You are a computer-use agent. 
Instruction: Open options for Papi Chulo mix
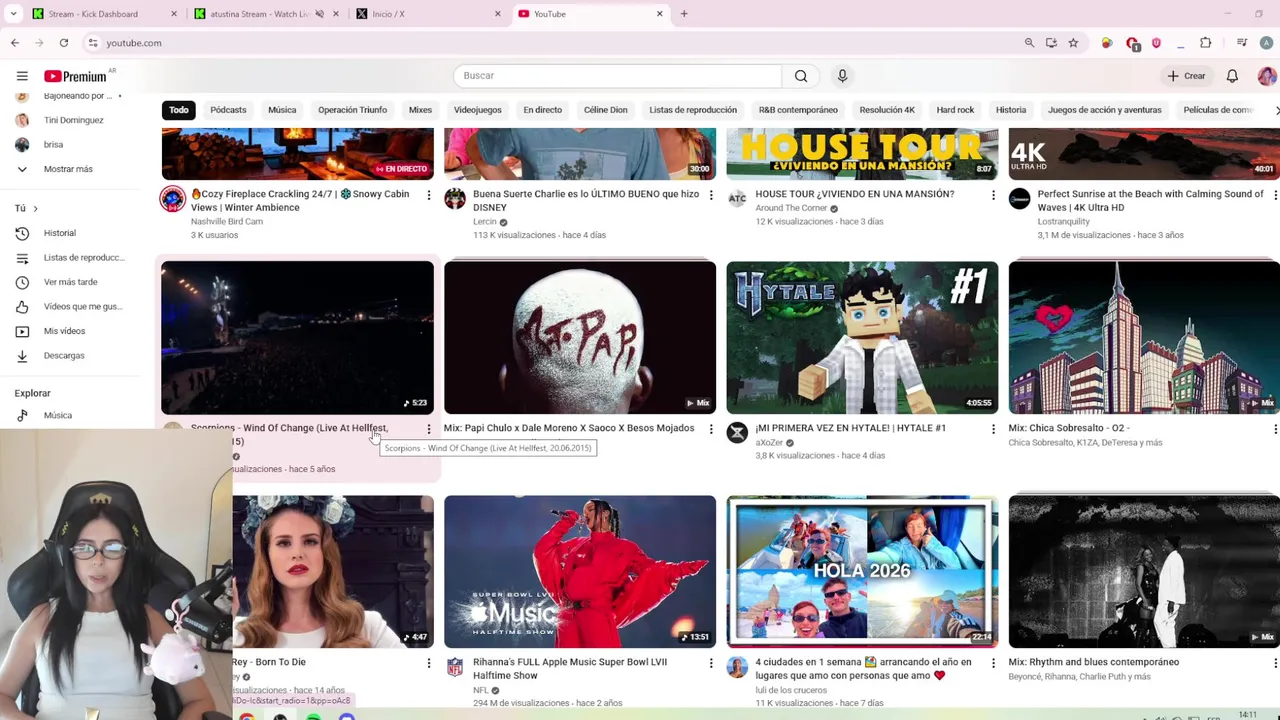pos(711,429)
